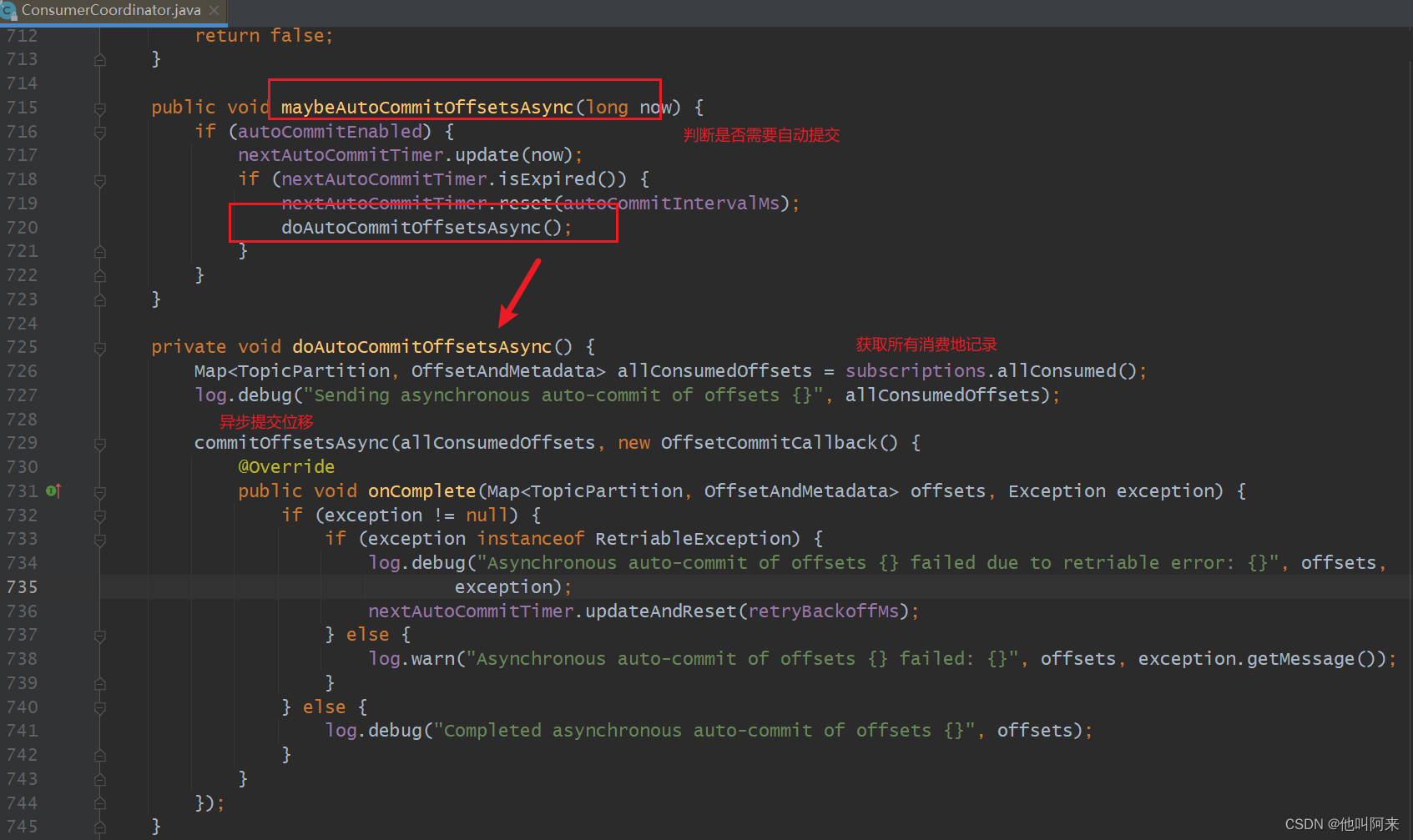Click the override gutter icon on line 731
The width and height of the screenshot is (1413, 840).
coord(53,491)
